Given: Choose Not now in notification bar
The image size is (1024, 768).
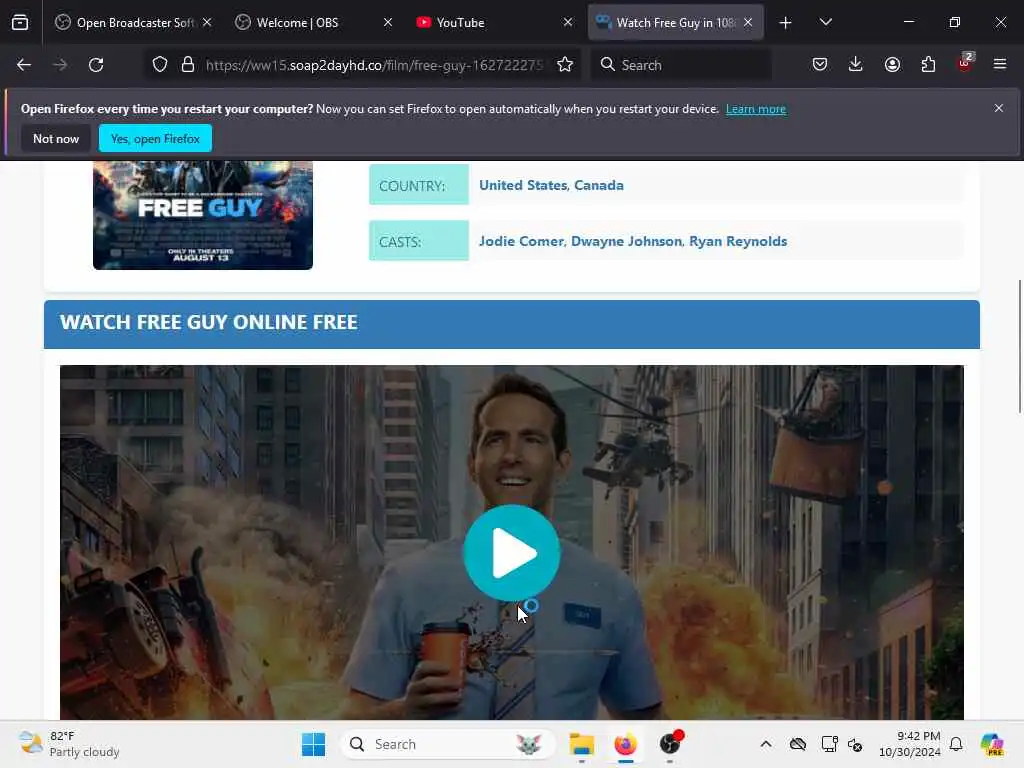Looking at the screenshot, I should 56,138.
